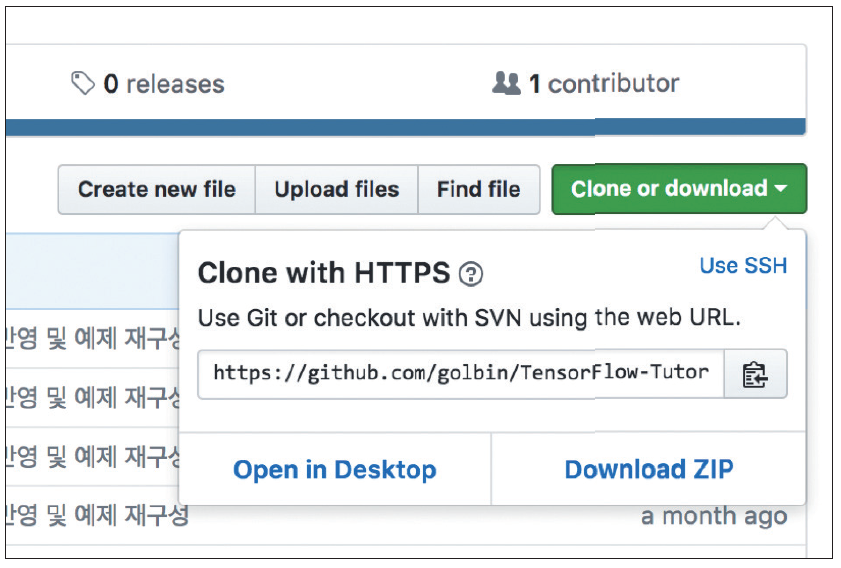Open the commit message beside a month ago

[x=97, y=515]
